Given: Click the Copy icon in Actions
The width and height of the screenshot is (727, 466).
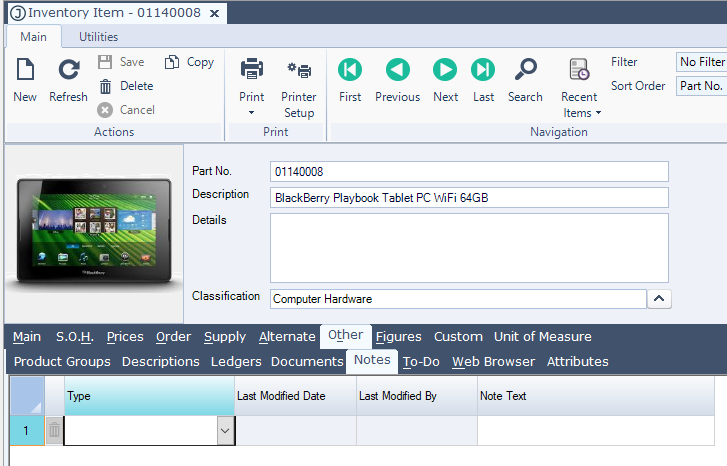Looking at the screenshot, I should (x=172, y=62).
